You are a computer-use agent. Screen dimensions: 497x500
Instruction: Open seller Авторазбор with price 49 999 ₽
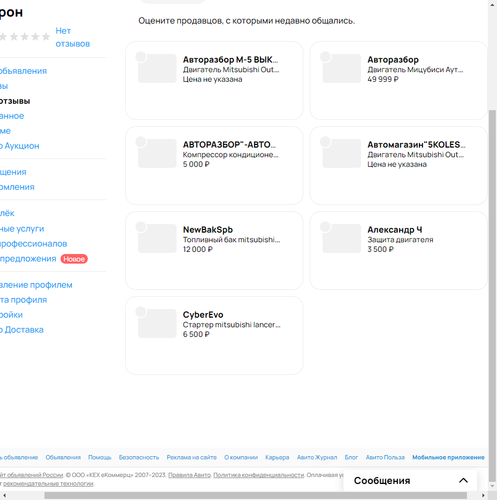[399, 80]
